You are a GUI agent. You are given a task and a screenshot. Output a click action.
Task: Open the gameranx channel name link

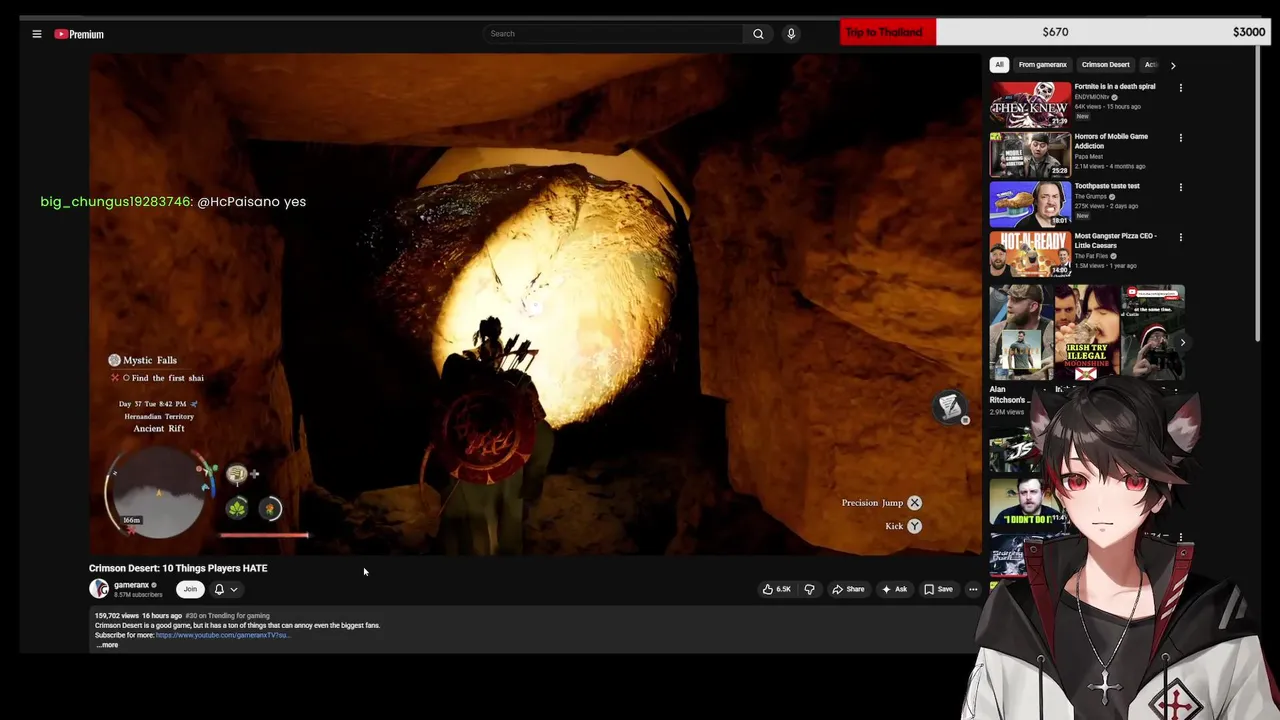131,585
